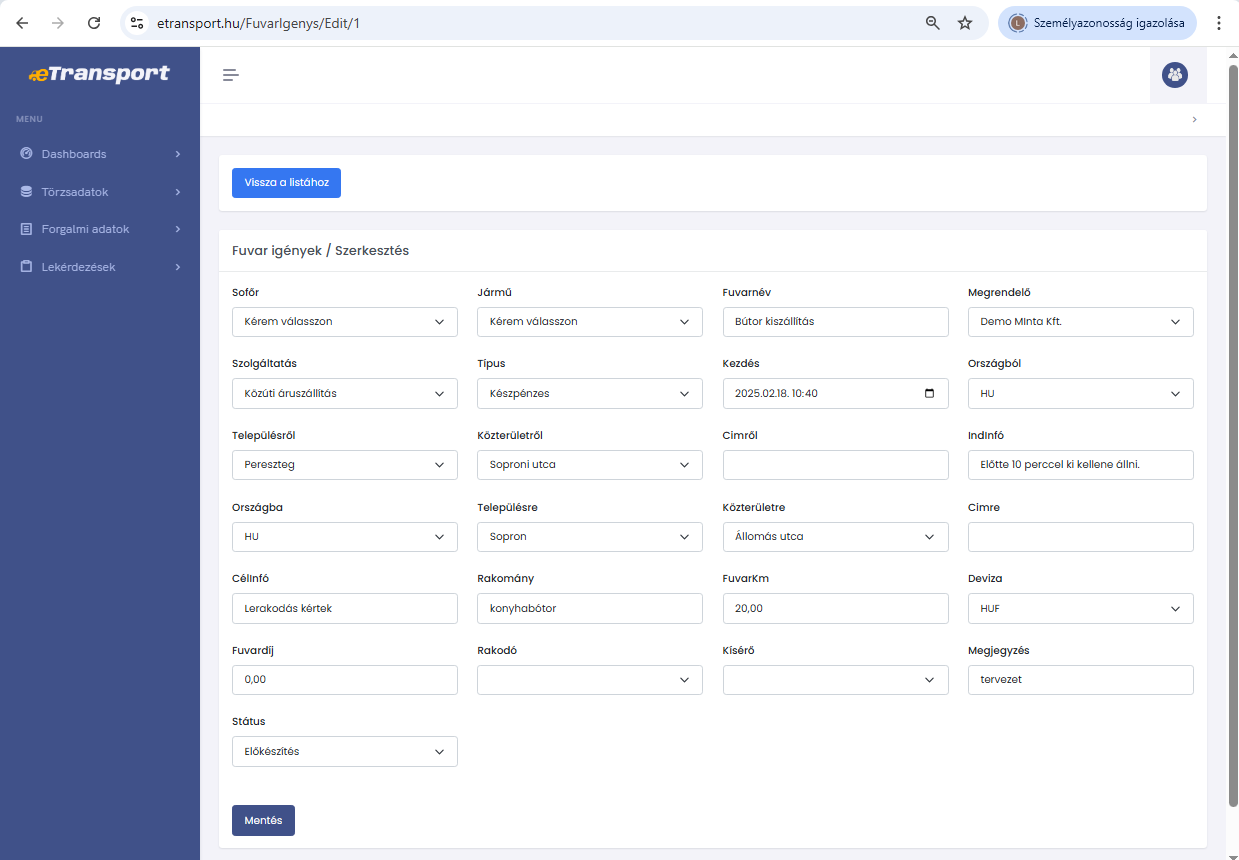1239x860 pixels.
Task: Open Törzsadatok sidebar menu
Action: coord(100,192)
